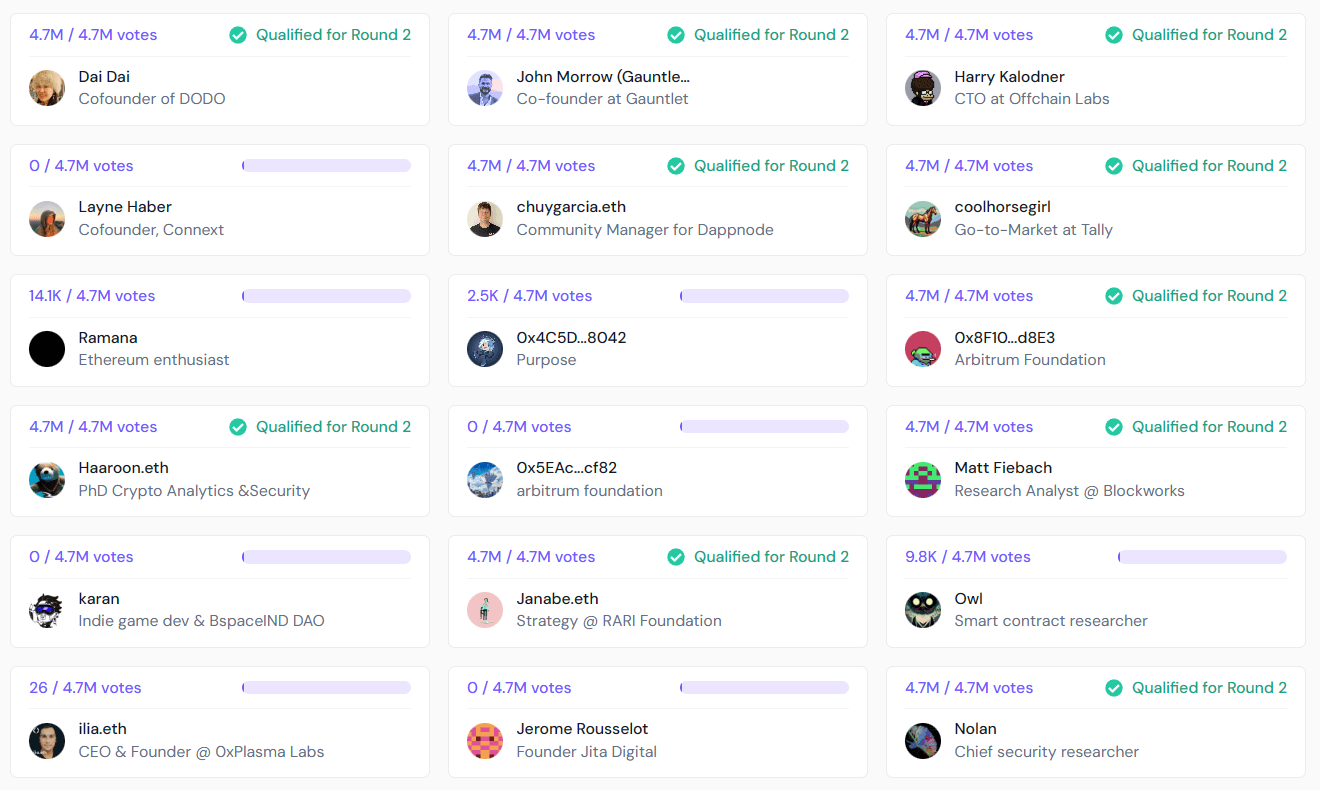Click Owl's profile picture
Viewport: 1320px width, 790px height.
(x=922, y=610)
